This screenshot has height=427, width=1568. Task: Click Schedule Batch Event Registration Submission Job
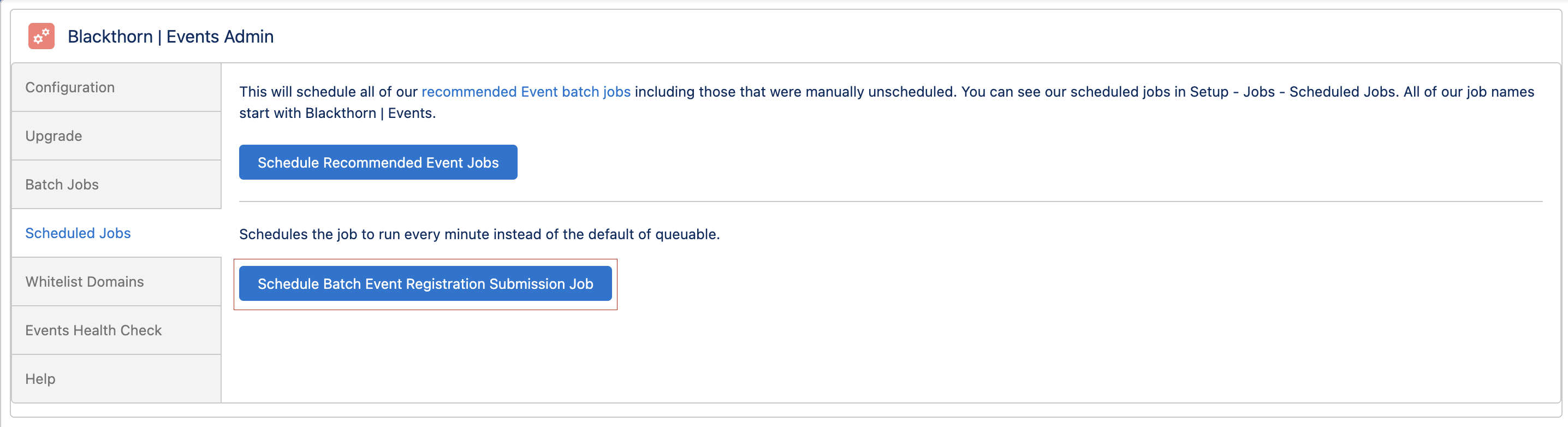coord(425,284)
